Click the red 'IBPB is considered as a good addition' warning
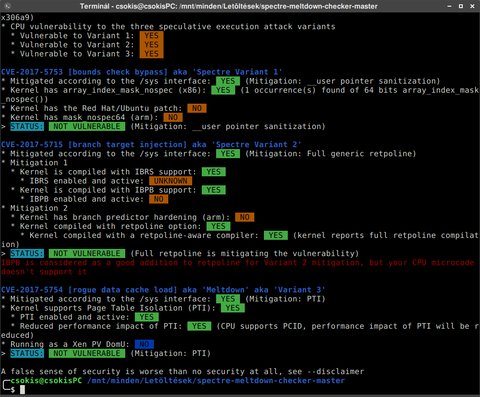This screenshot has height=397, width=480. (x=237, y=267)
